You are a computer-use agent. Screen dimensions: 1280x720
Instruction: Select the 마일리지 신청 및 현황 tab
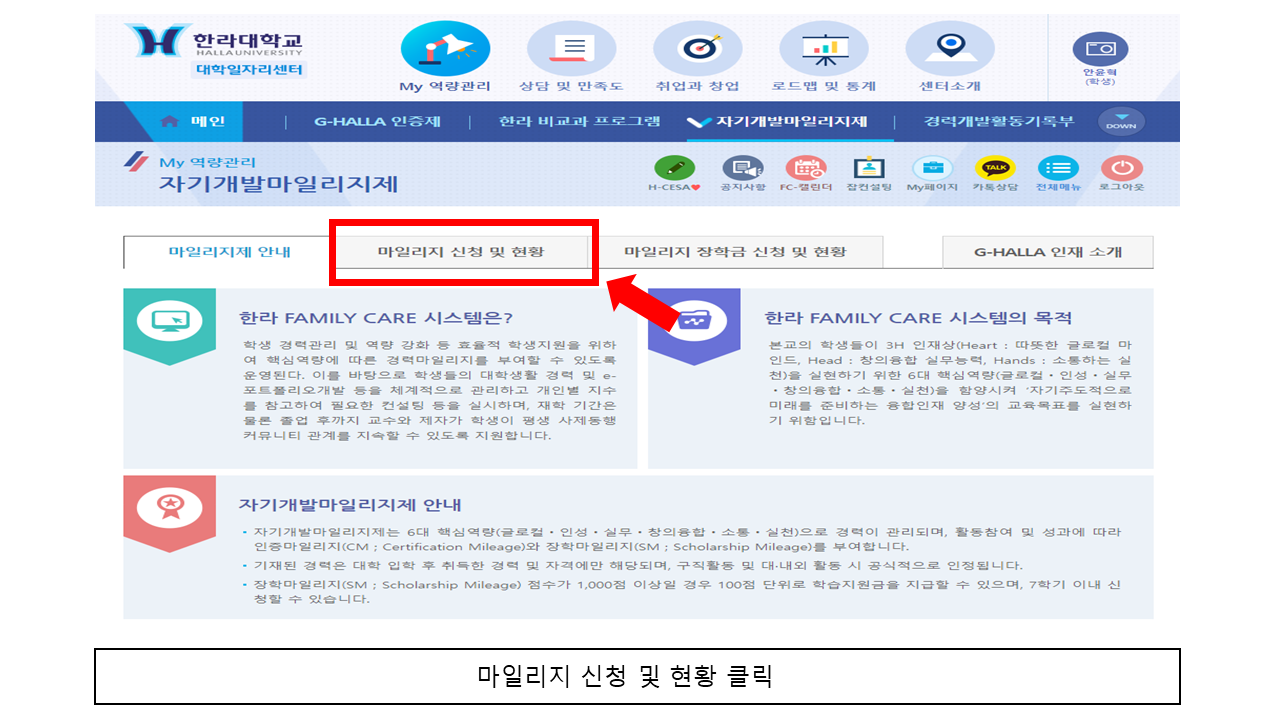(461, 252)
